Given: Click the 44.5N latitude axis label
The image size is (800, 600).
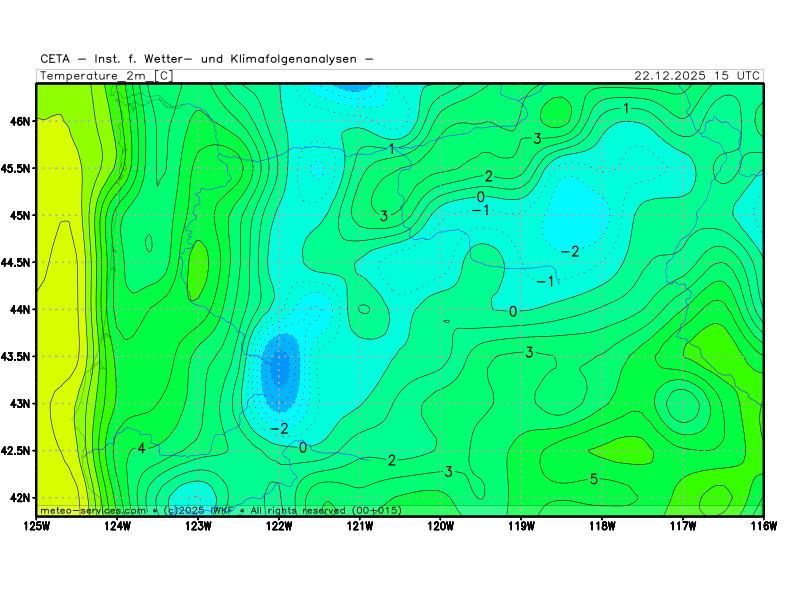Looking at the screenshot, I should (x=17, y=262).
